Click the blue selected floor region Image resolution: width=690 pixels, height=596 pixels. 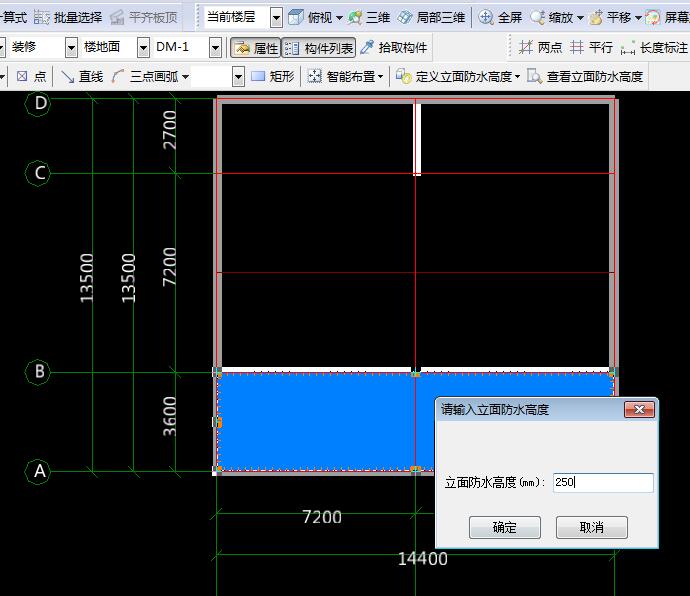(316, 422)
